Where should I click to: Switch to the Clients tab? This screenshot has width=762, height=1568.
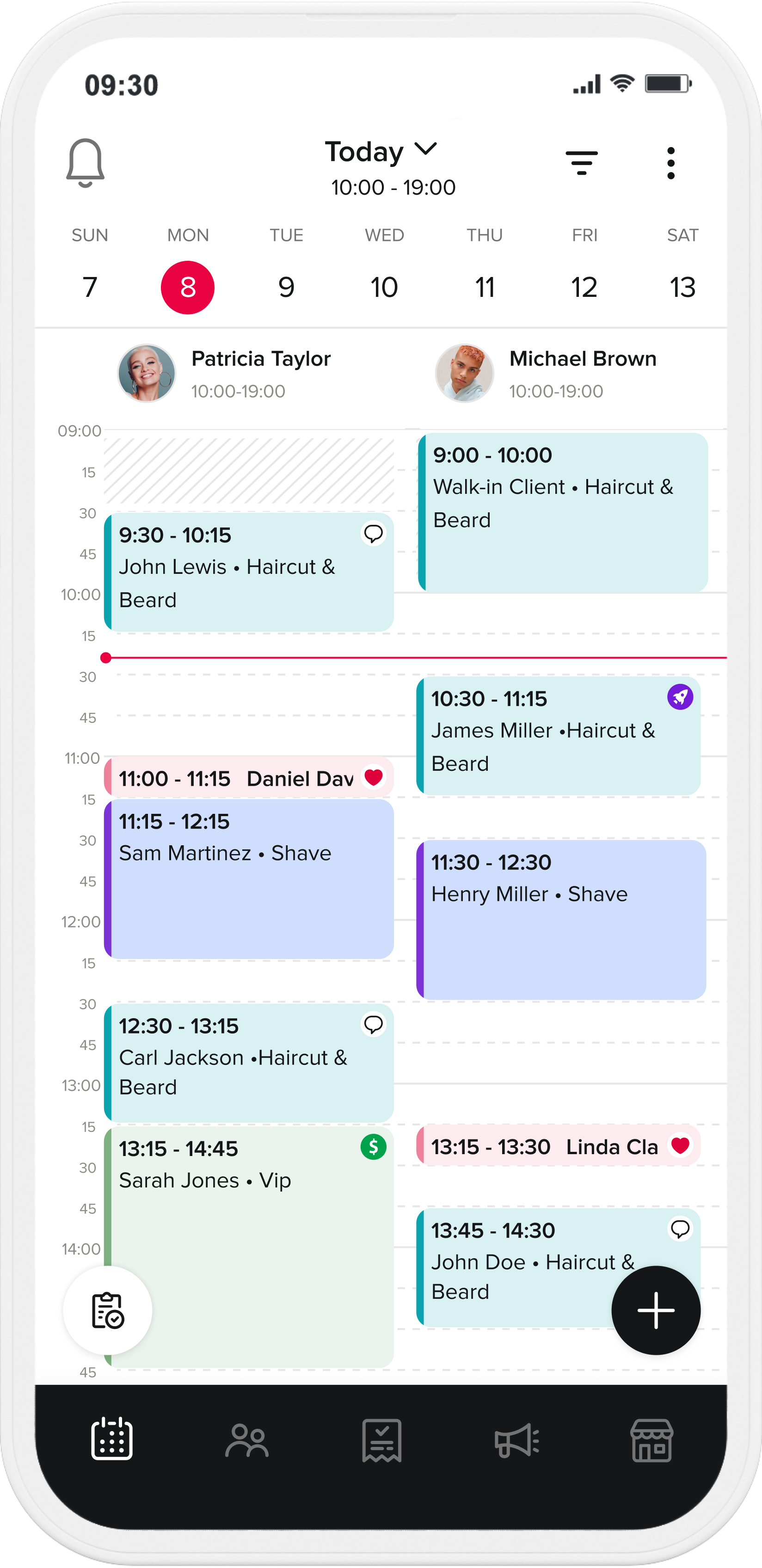pyautogui.click(x=246, y=1440)
